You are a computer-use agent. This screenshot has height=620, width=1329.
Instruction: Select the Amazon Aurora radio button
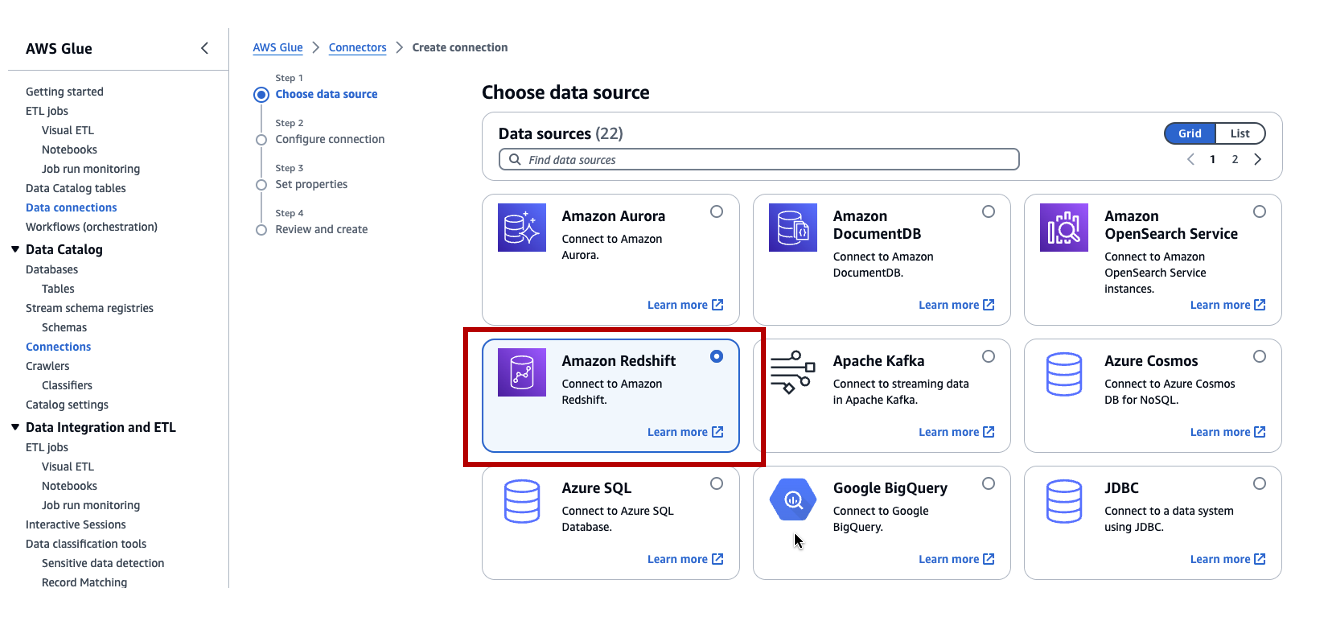(716, 212)
